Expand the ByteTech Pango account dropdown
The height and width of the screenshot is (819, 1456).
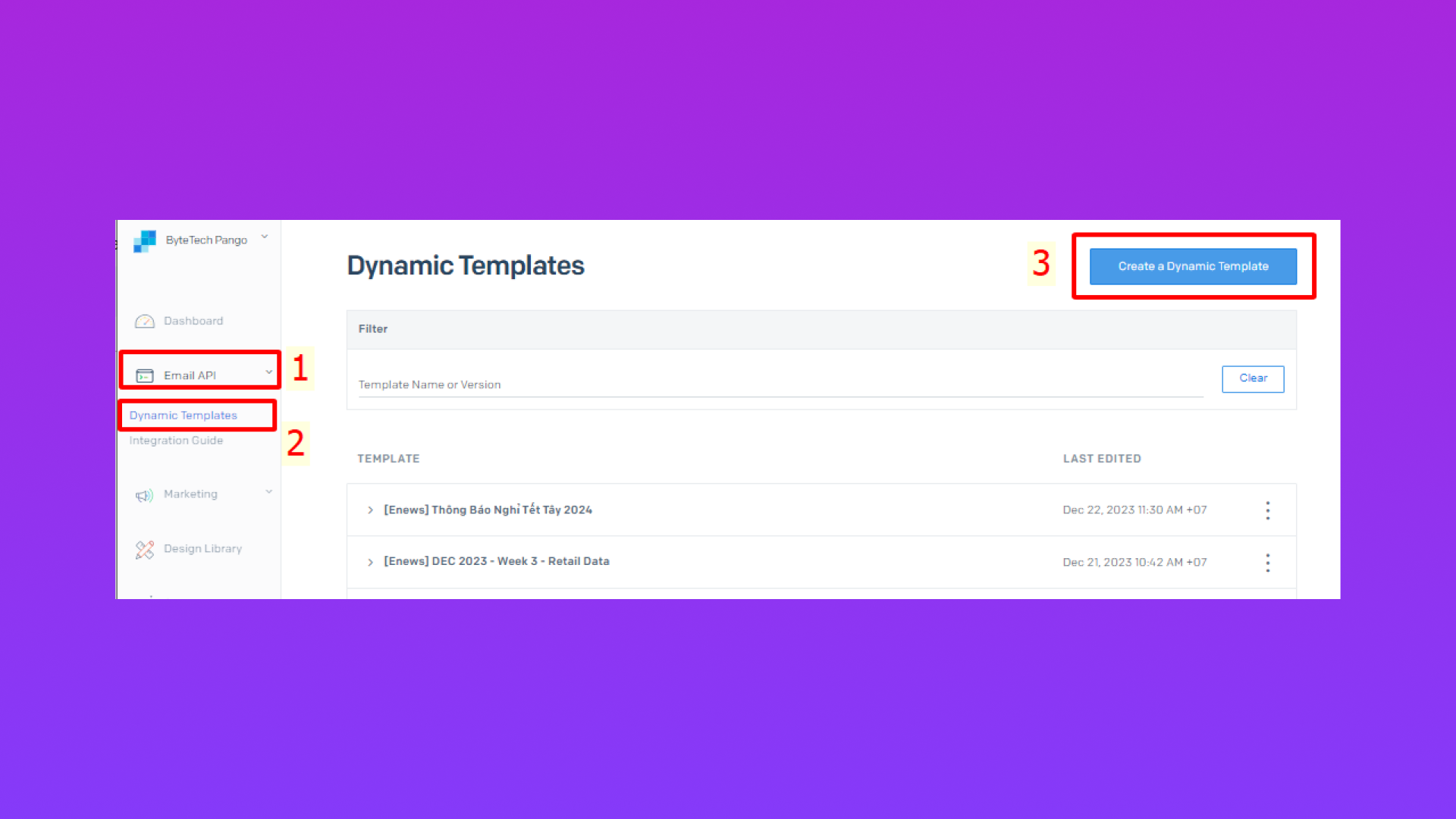point(265,237)
